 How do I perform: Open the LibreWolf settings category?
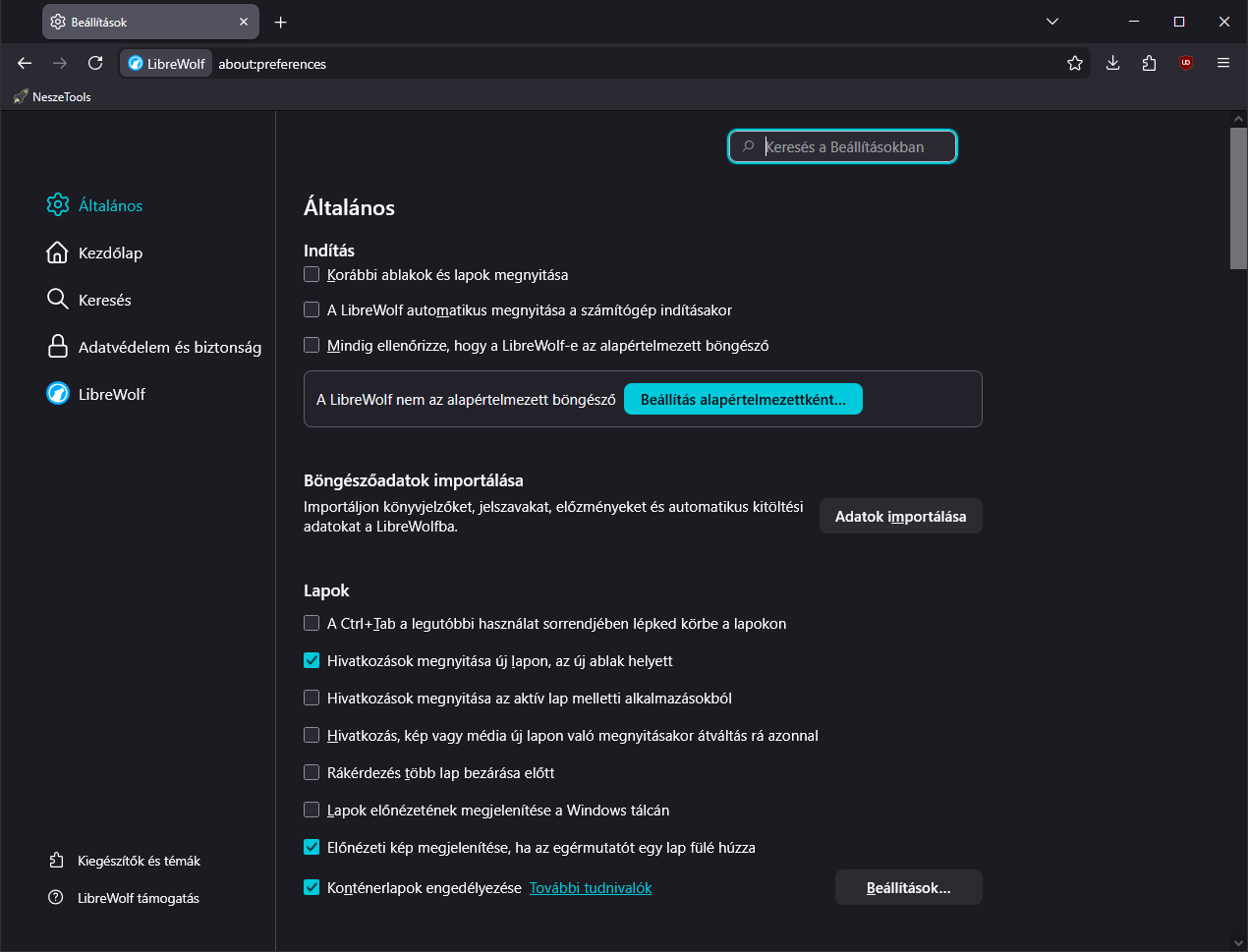[x=96, y=394]
